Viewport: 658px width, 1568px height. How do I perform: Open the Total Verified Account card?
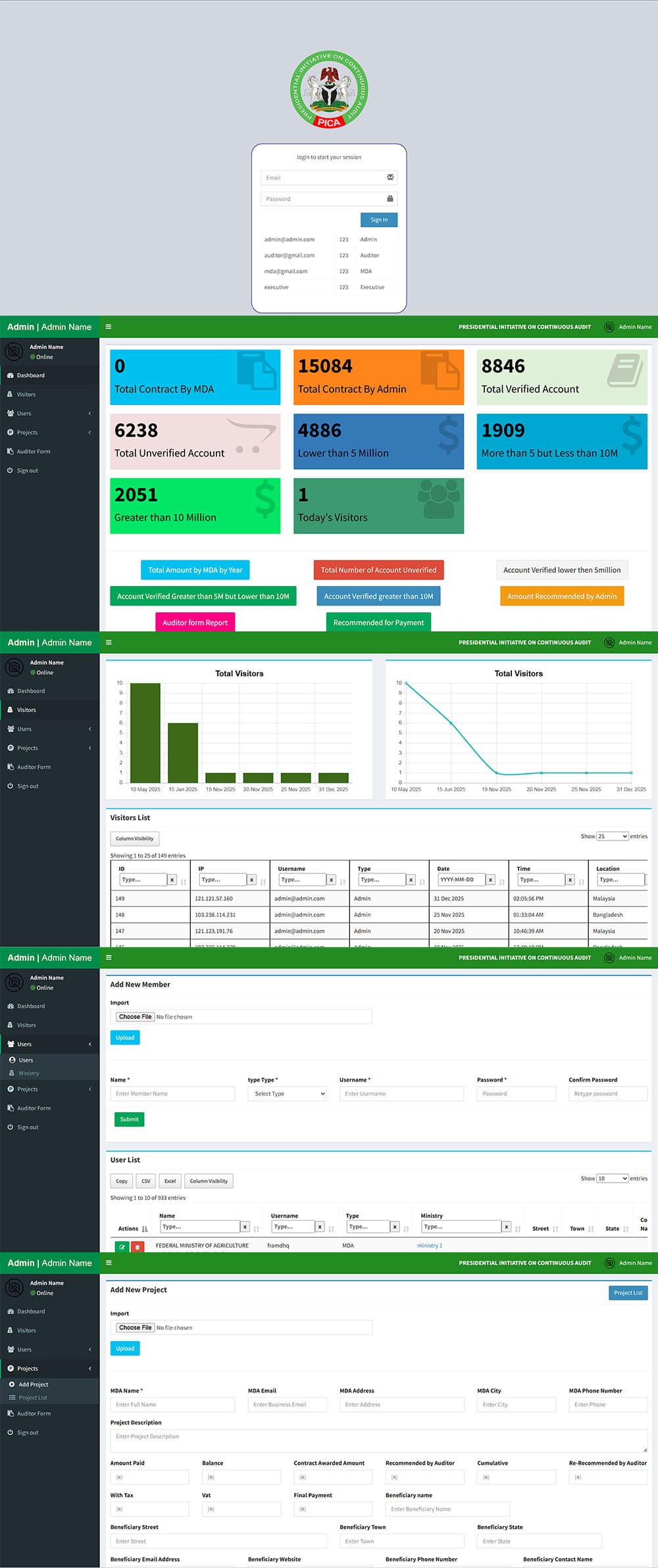click(561, 378)
